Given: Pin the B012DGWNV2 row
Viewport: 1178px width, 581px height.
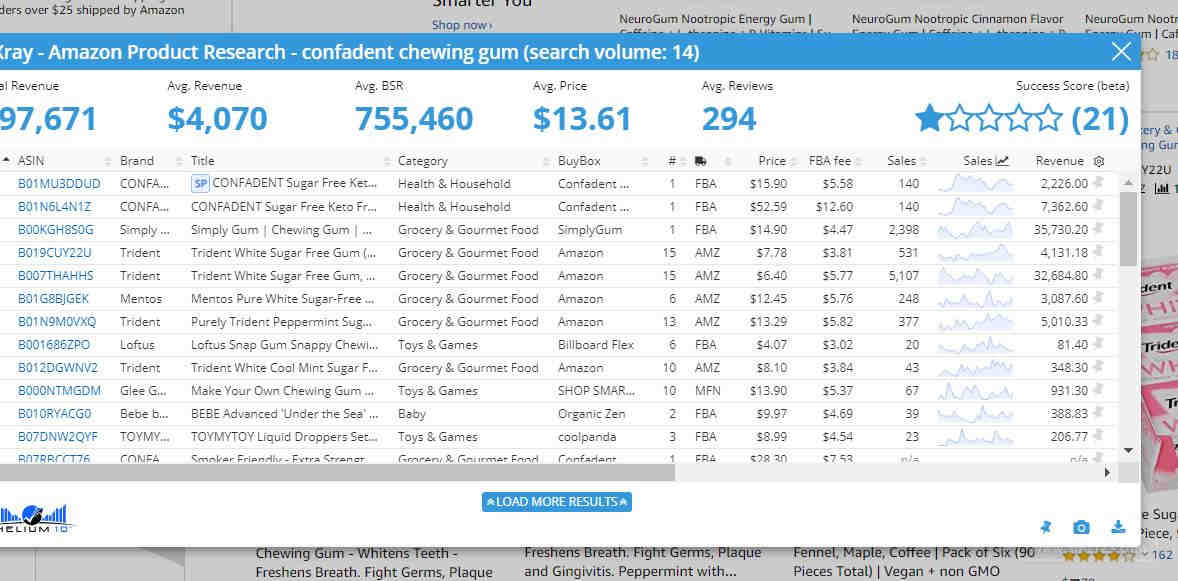Looking at the screenshot, I should 1098,368.
